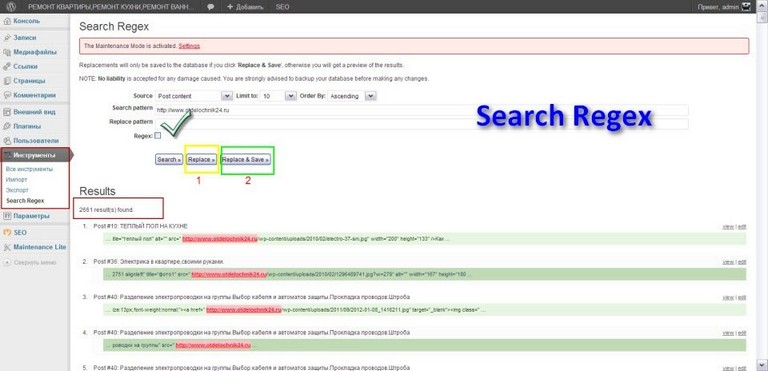Open the Записи posts pin icon

[7, 38]
